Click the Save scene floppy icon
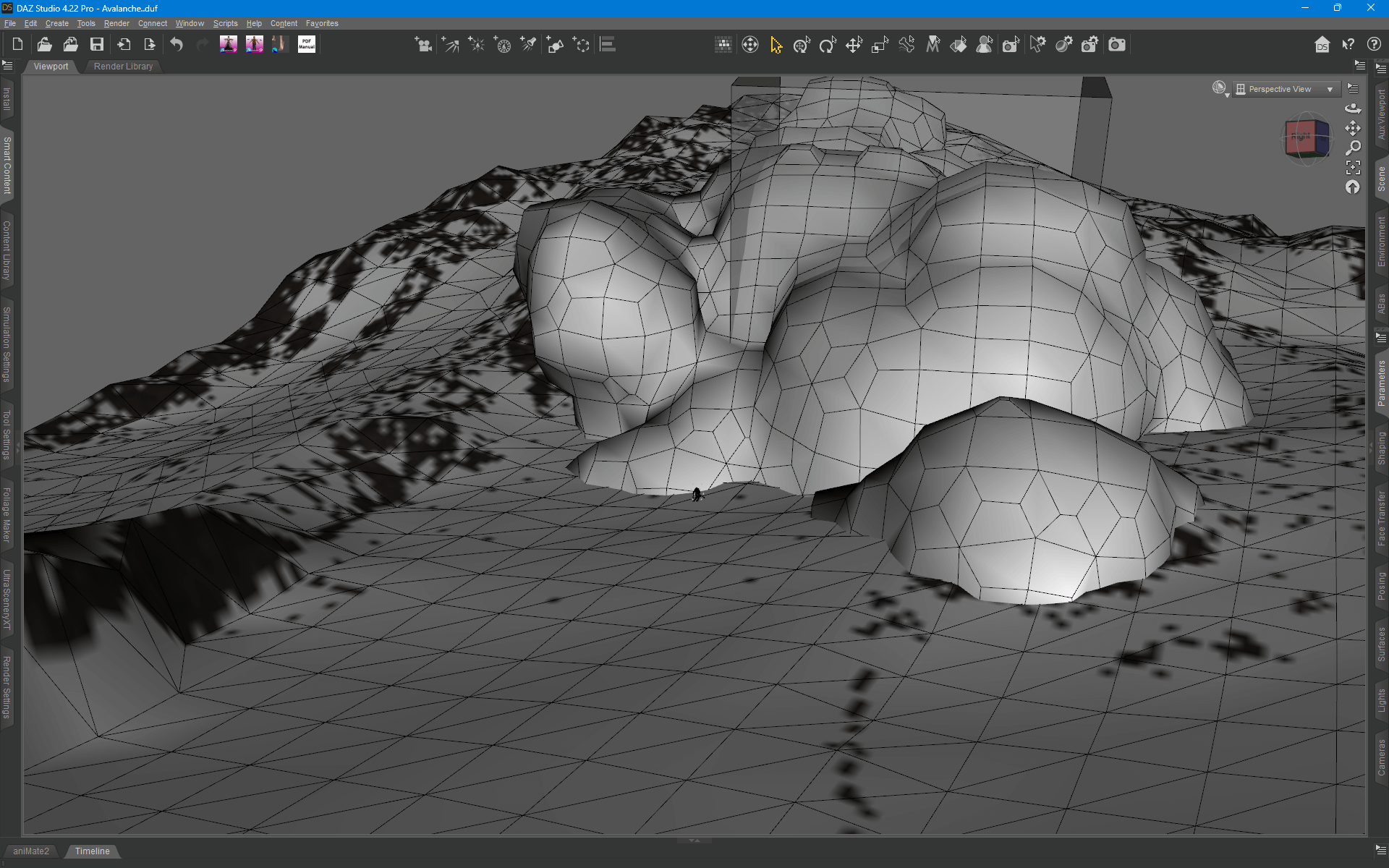 (x=97, y=45)
